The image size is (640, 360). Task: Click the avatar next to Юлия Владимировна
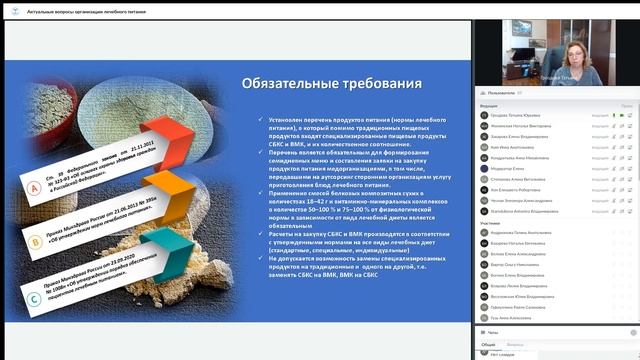coord(484,297)
